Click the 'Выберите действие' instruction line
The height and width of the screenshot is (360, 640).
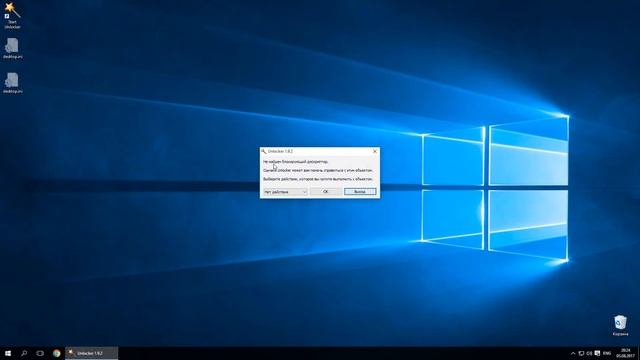[x=318, y=179]
